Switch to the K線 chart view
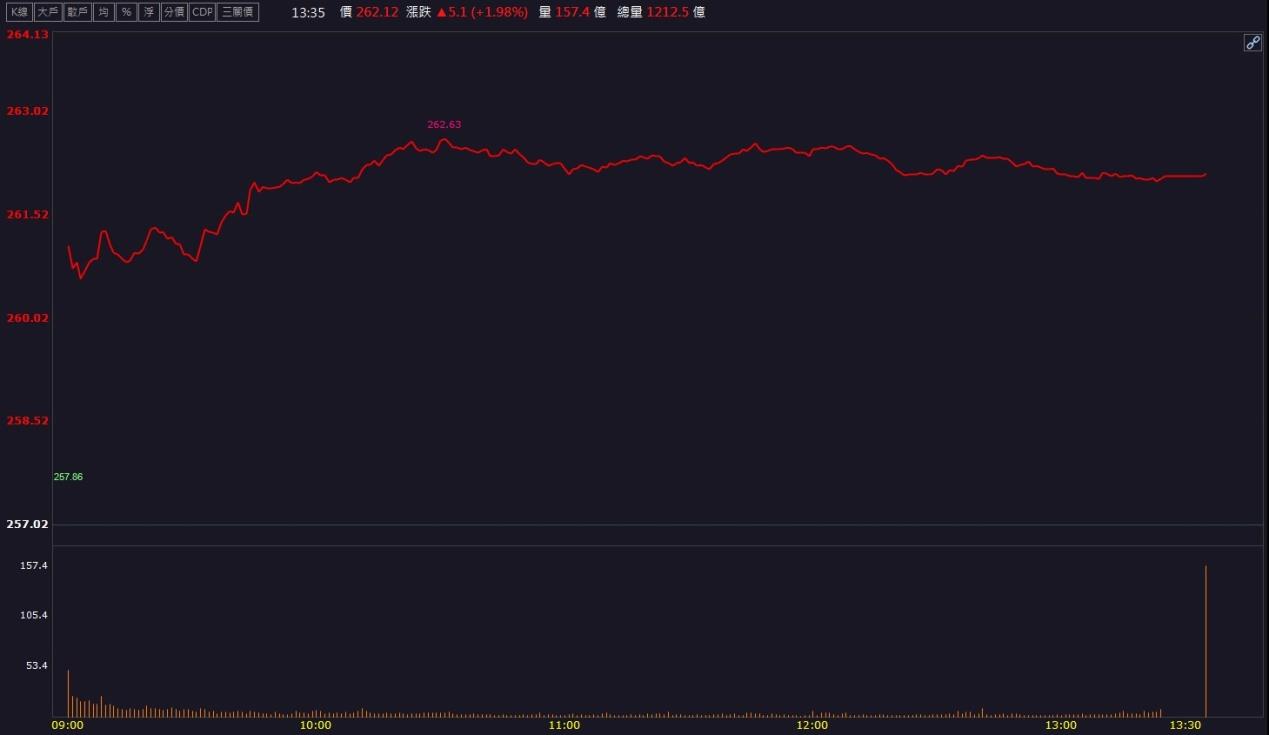This screenshot has height=735, width=1269. pos(19,12)
